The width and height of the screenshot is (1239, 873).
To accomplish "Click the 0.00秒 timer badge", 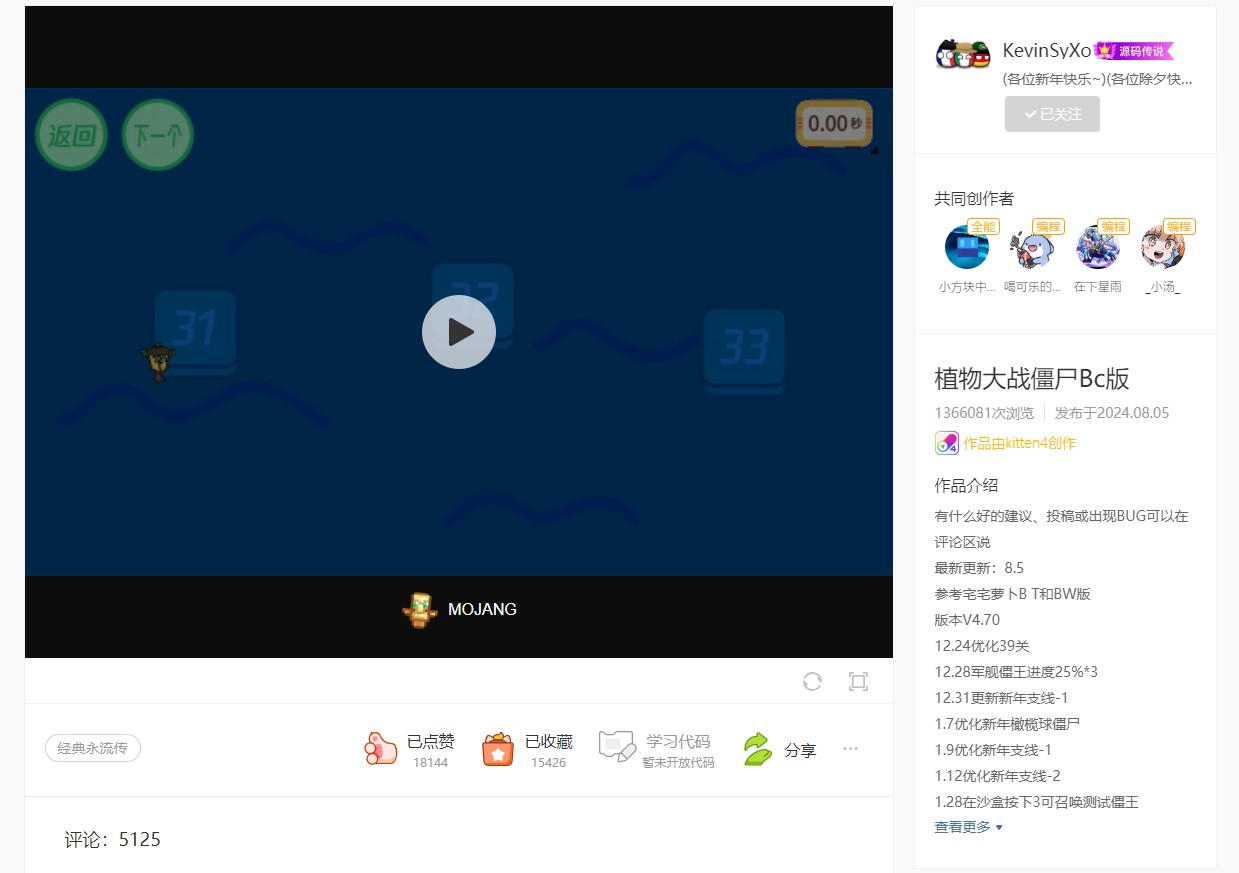I will [x=834, y=124].
